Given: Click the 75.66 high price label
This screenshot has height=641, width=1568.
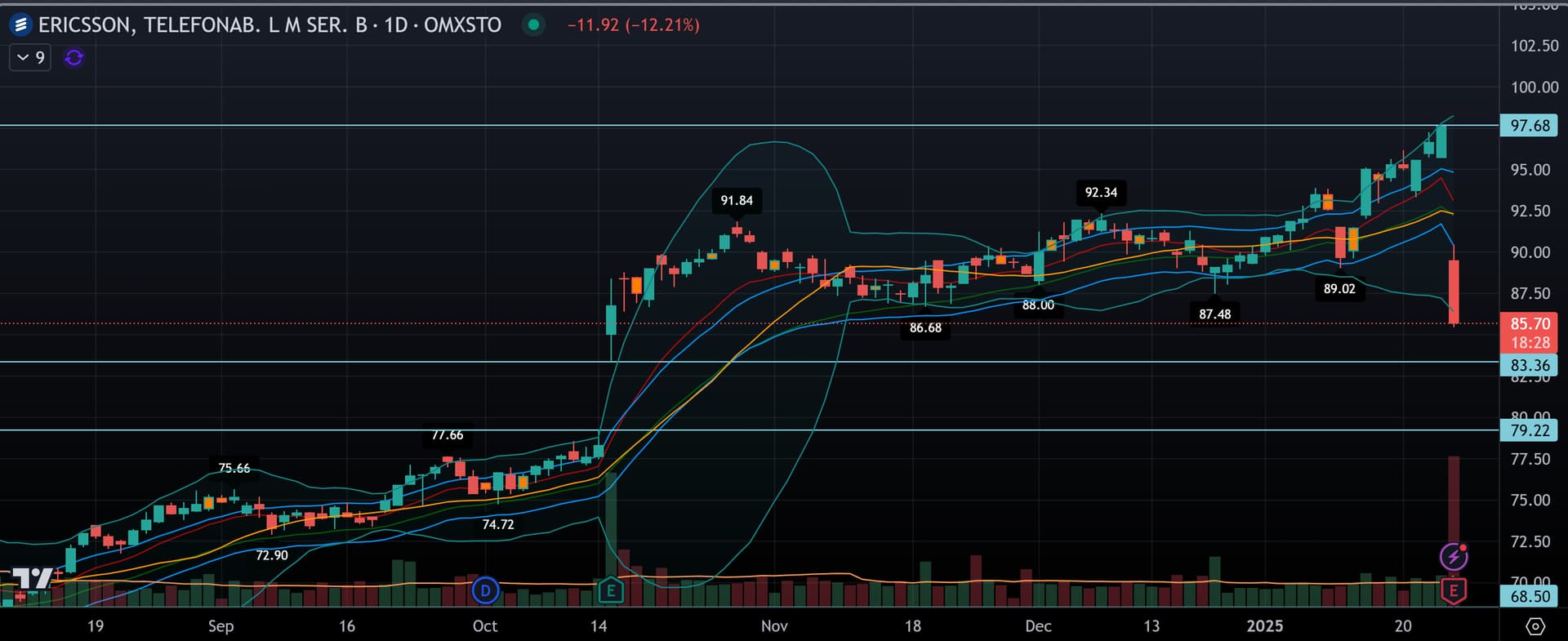Looking at the screenshot, I should (234, 468).
